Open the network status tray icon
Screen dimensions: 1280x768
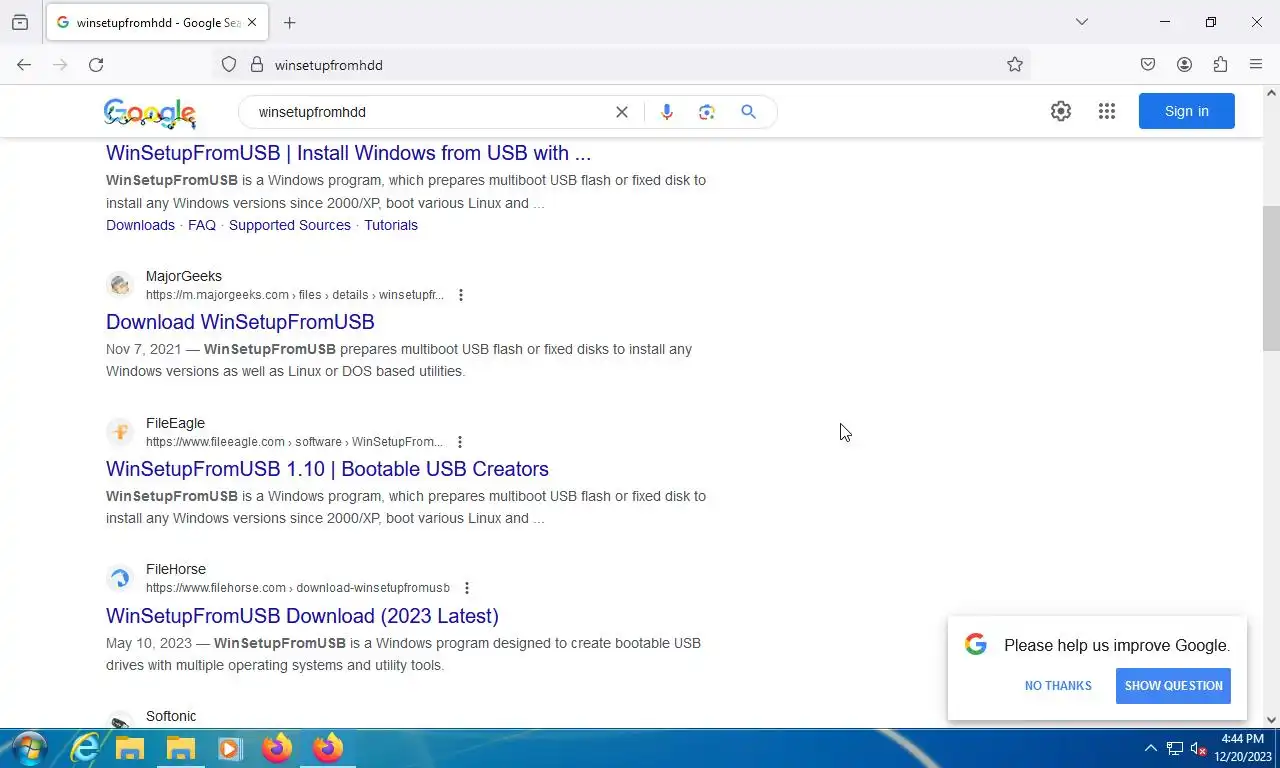[1175, 748]
